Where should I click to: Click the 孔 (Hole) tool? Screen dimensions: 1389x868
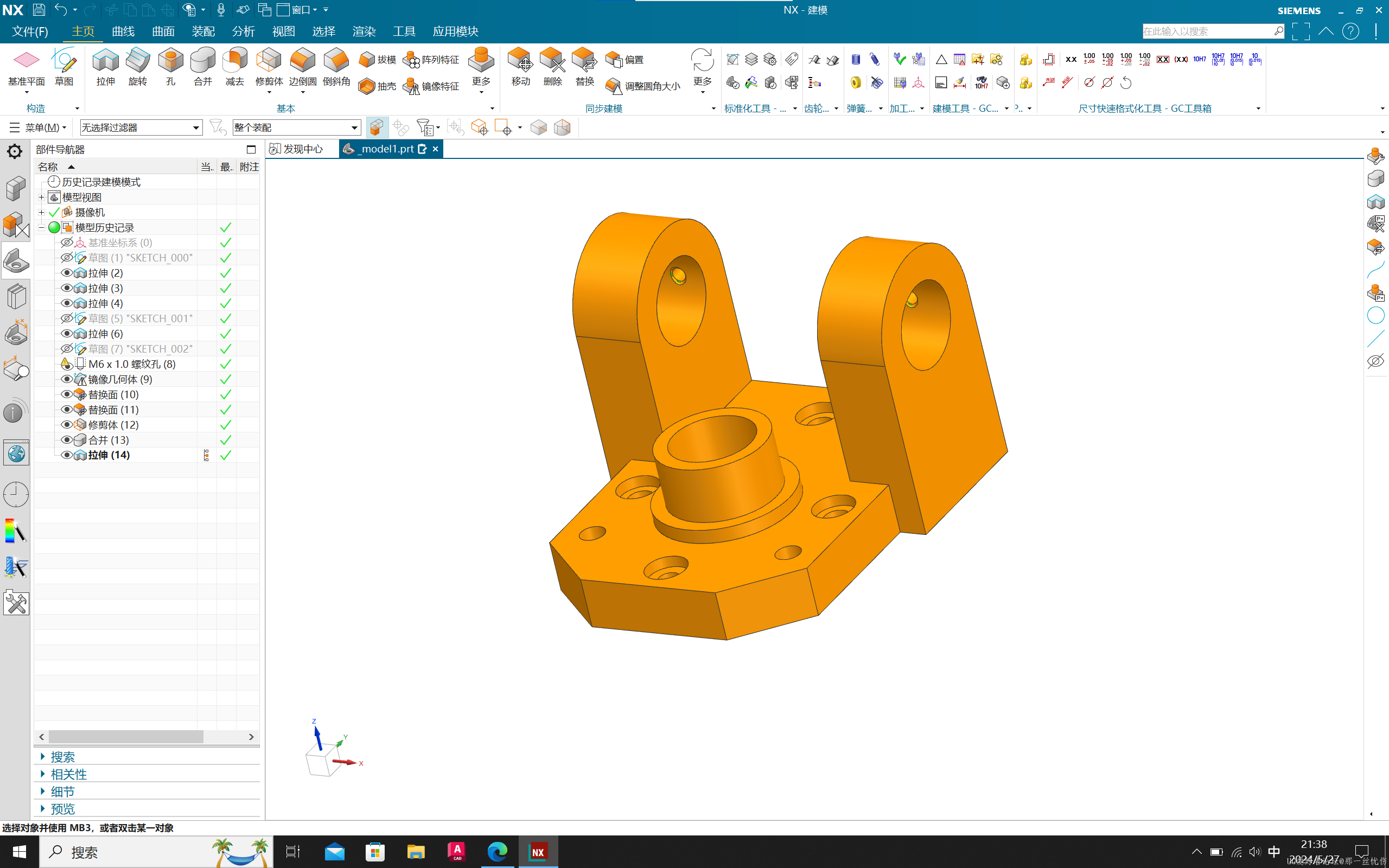click(170, 67)
